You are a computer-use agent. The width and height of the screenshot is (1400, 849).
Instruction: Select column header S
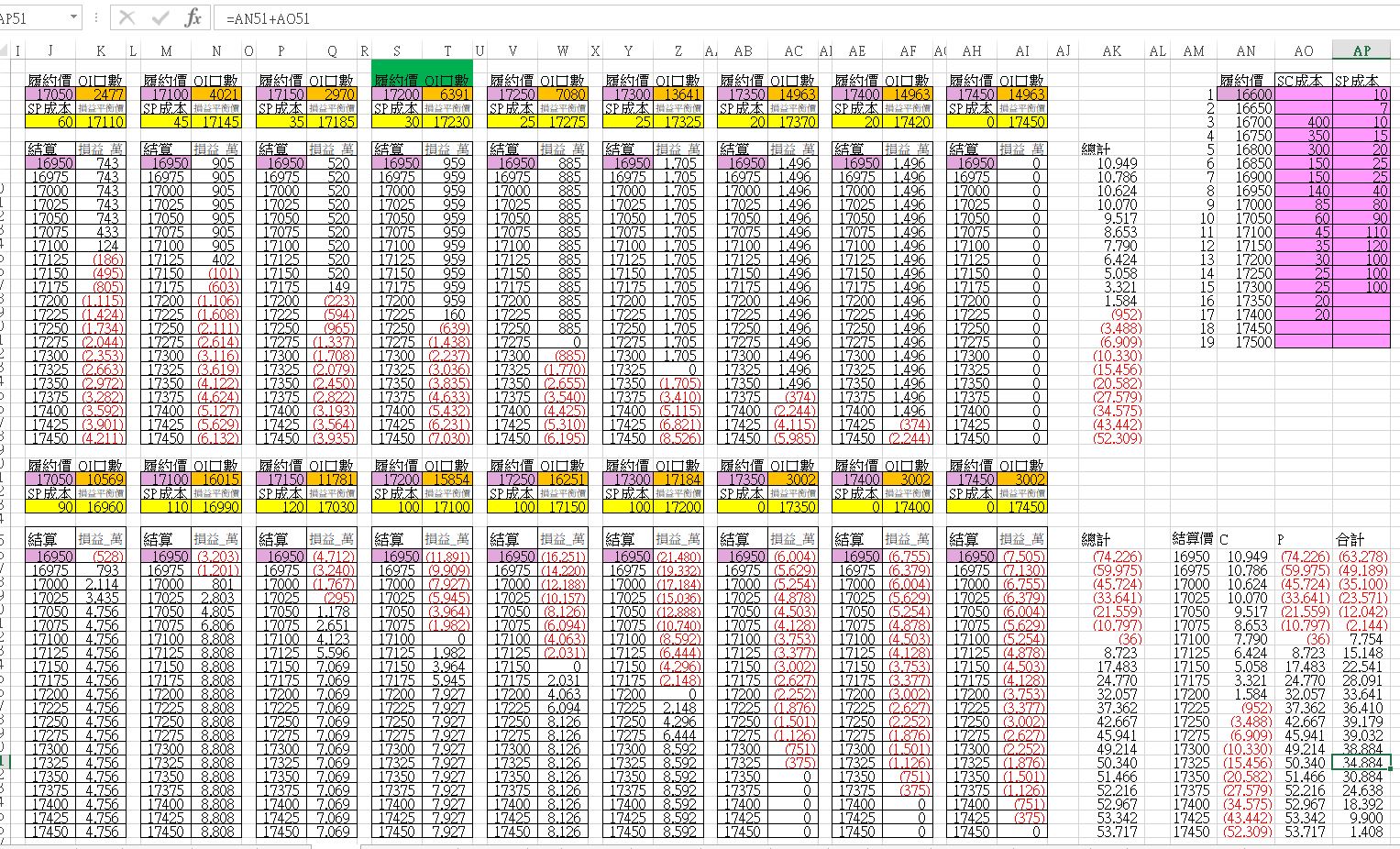coord(397,51)
